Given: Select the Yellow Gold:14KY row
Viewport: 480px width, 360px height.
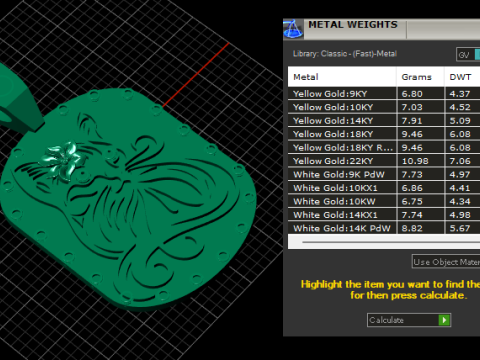Looking at the screenshot, I should pos(384,120).
